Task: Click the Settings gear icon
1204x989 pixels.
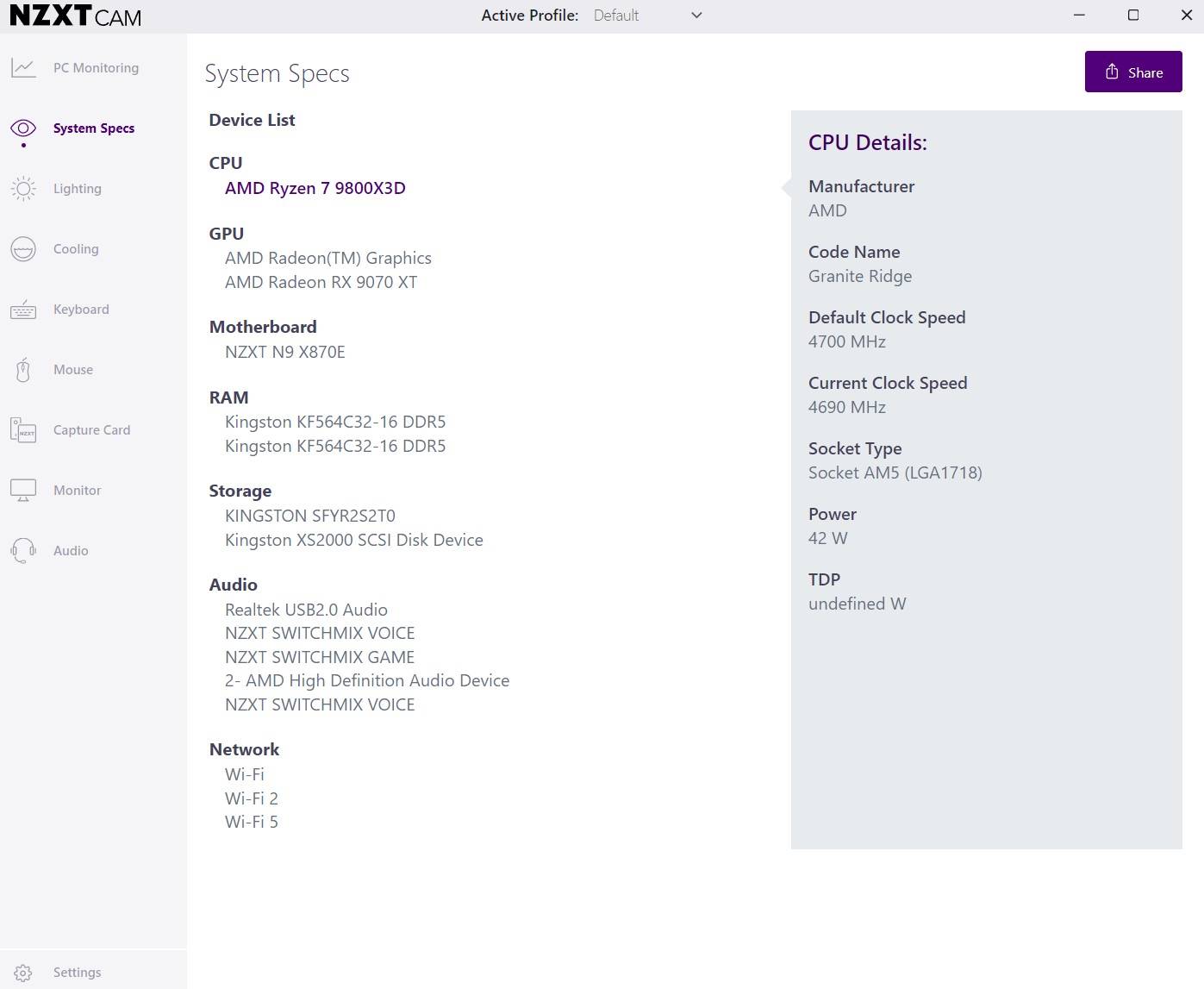Action: [x=23, y=973]
